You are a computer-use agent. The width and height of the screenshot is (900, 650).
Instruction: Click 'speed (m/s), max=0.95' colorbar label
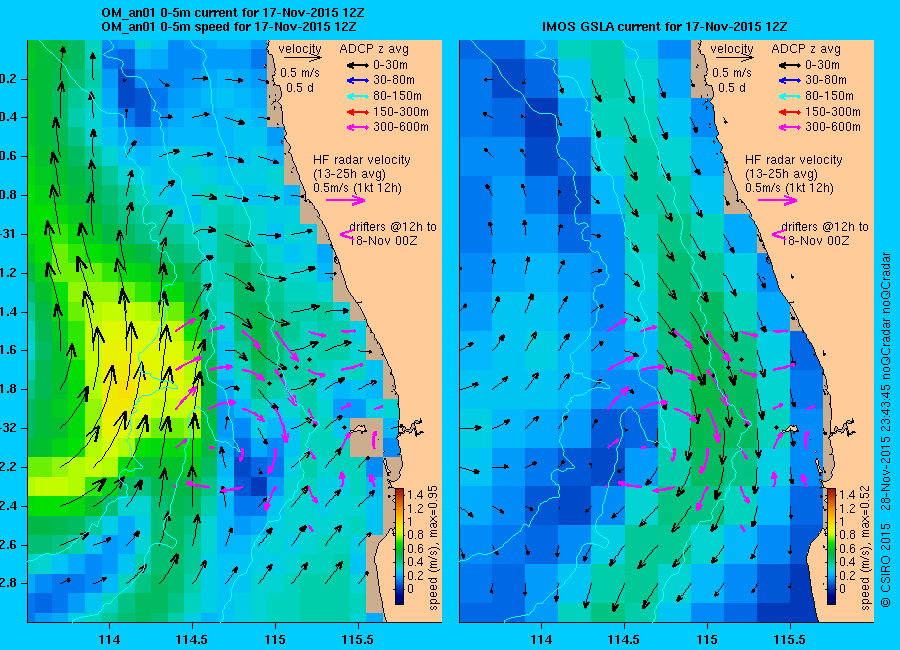tap(433, 548)
